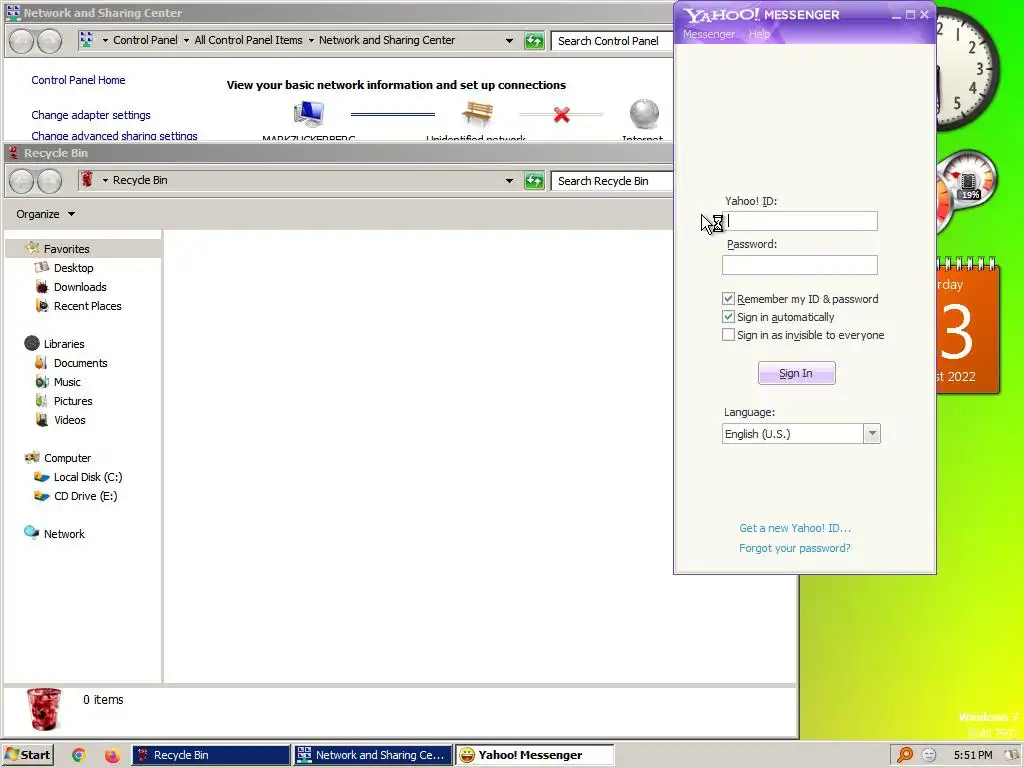Open Local Disk (C:) in the navigation pane
Screen dimensions: 1024x768
click(x=88, y=477)
